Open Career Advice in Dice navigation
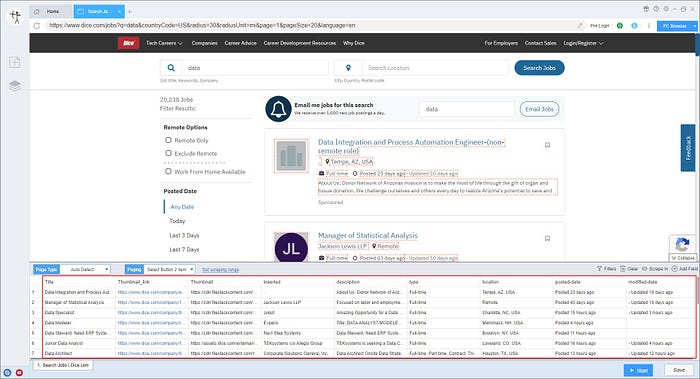The height and width of the screenshot is (379, 700). click(x=241, y=43)
